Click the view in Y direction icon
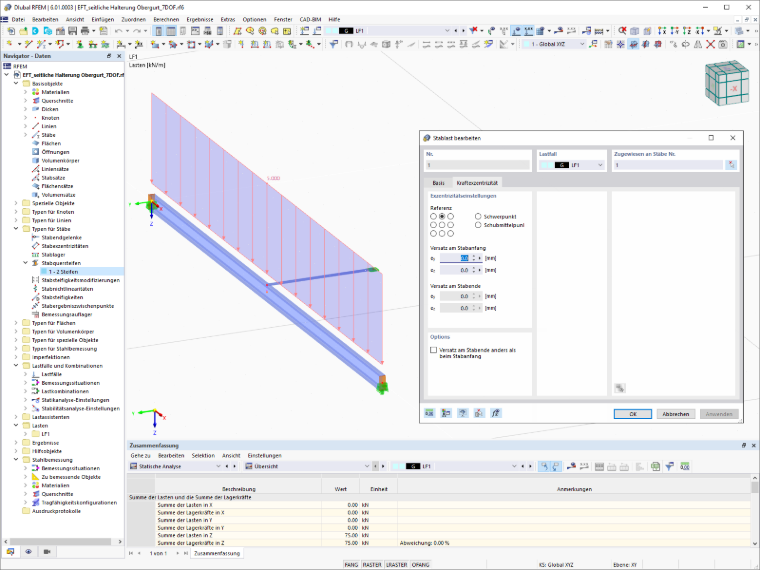The image size is (760, 570). pyautogui.click(x=674, y=31)
